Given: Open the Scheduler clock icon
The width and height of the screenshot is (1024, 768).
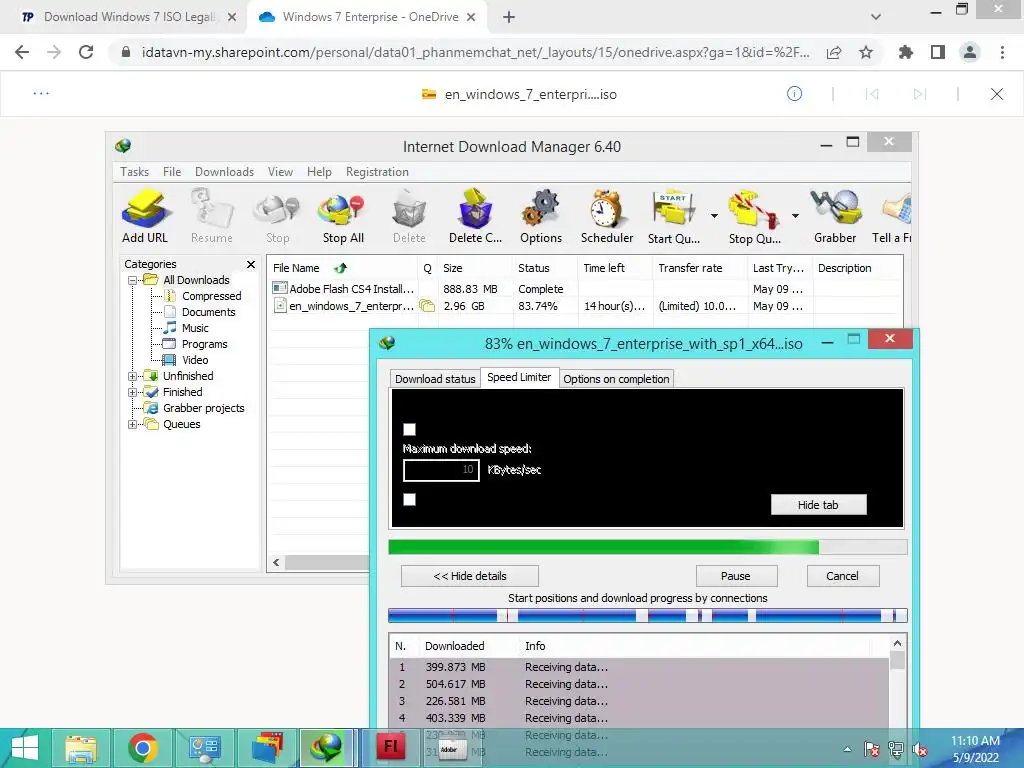Looking at the screenshot, I should coord(607,216).
